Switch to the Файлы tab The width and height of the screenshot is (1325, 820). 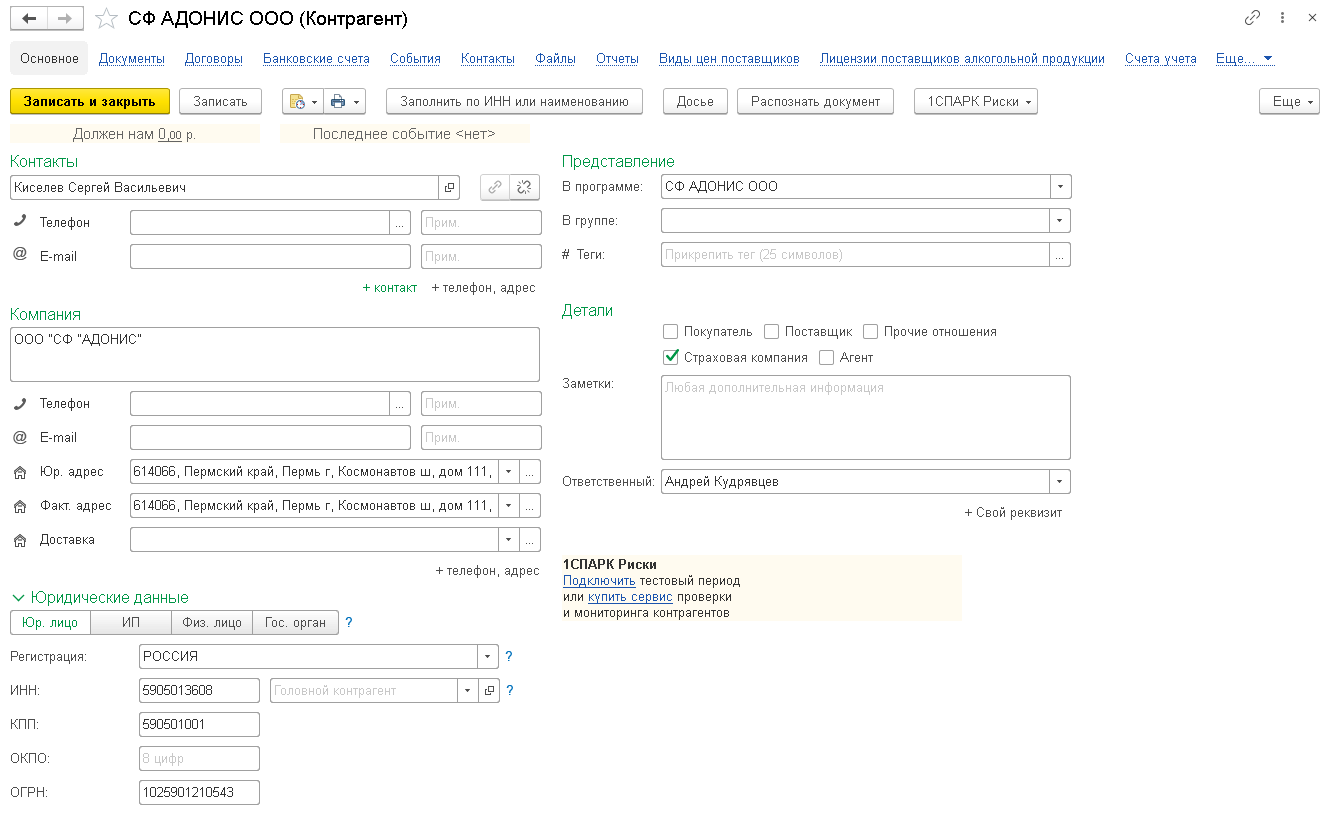pos(555,59)
